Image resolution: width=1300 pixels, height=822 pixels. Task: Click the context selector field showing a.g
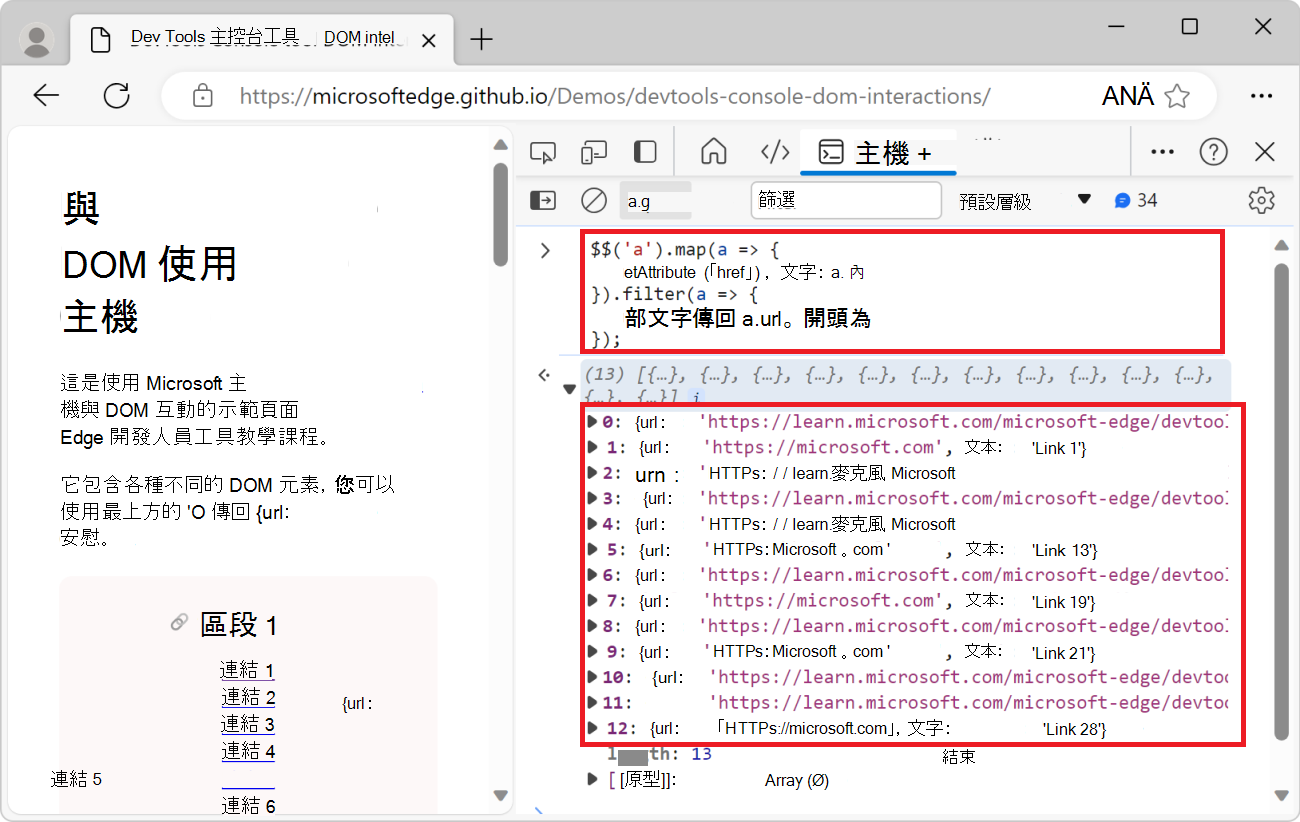tap(656, 201)
